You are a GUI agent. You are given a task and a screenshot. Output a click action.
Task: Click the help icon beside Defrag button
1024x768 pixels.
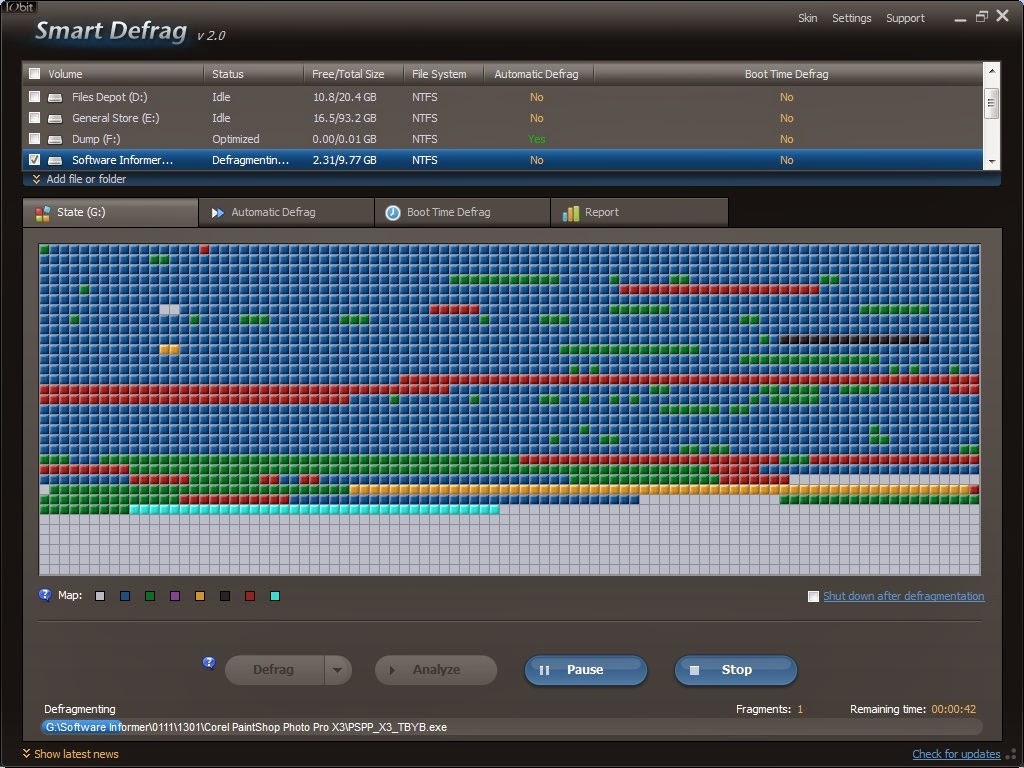(209, 663)
